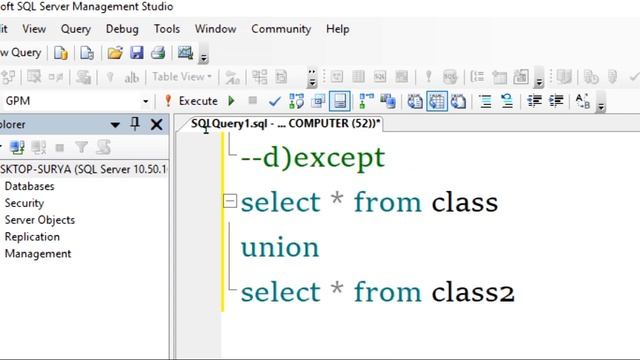Click the printer icon in the standard toolbar
The image size is (640, 360).
click(158, 53)
